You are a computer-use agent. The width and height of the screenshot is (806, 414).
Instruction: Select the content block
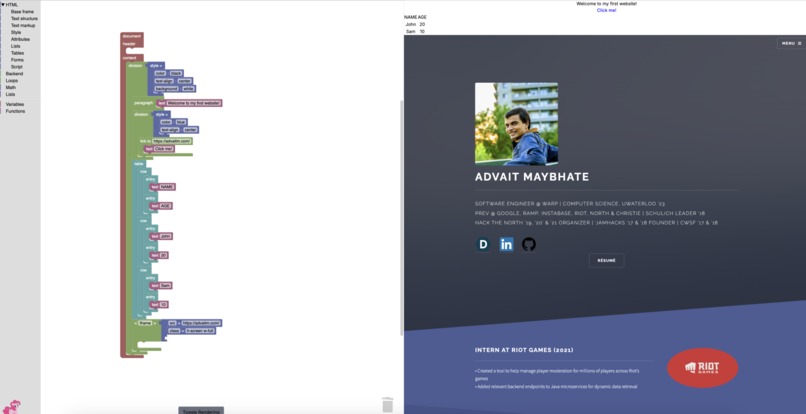pyautogui.click(x=130, y=58)
